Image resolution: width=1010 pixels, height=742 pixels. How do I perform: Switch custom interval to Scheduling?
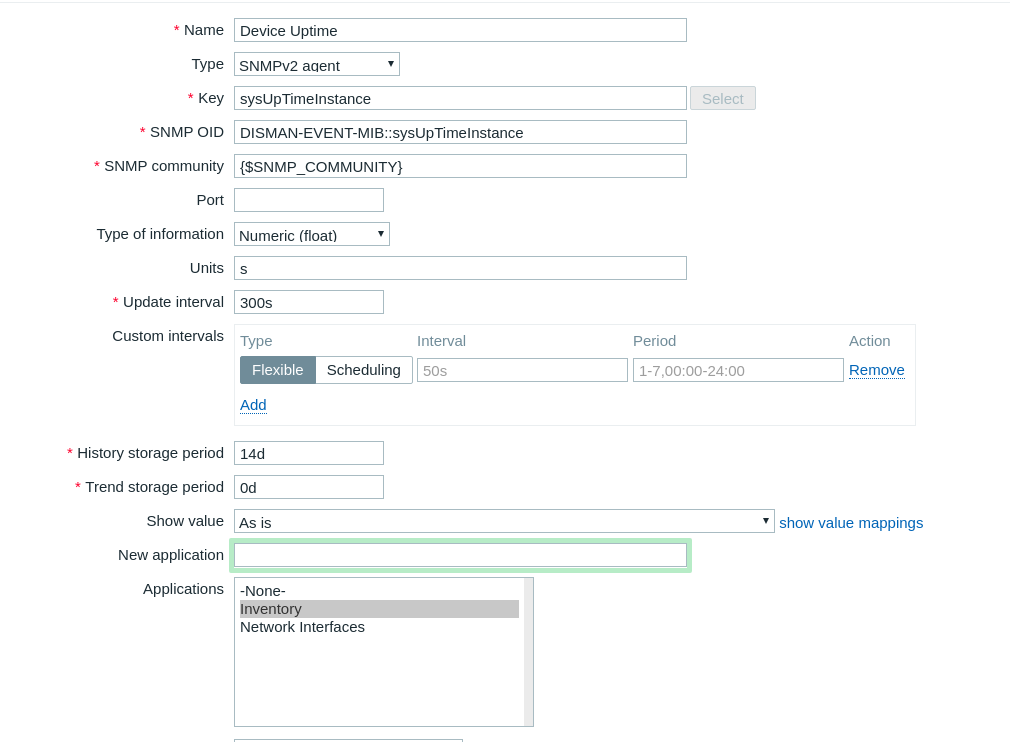[364, 370]
